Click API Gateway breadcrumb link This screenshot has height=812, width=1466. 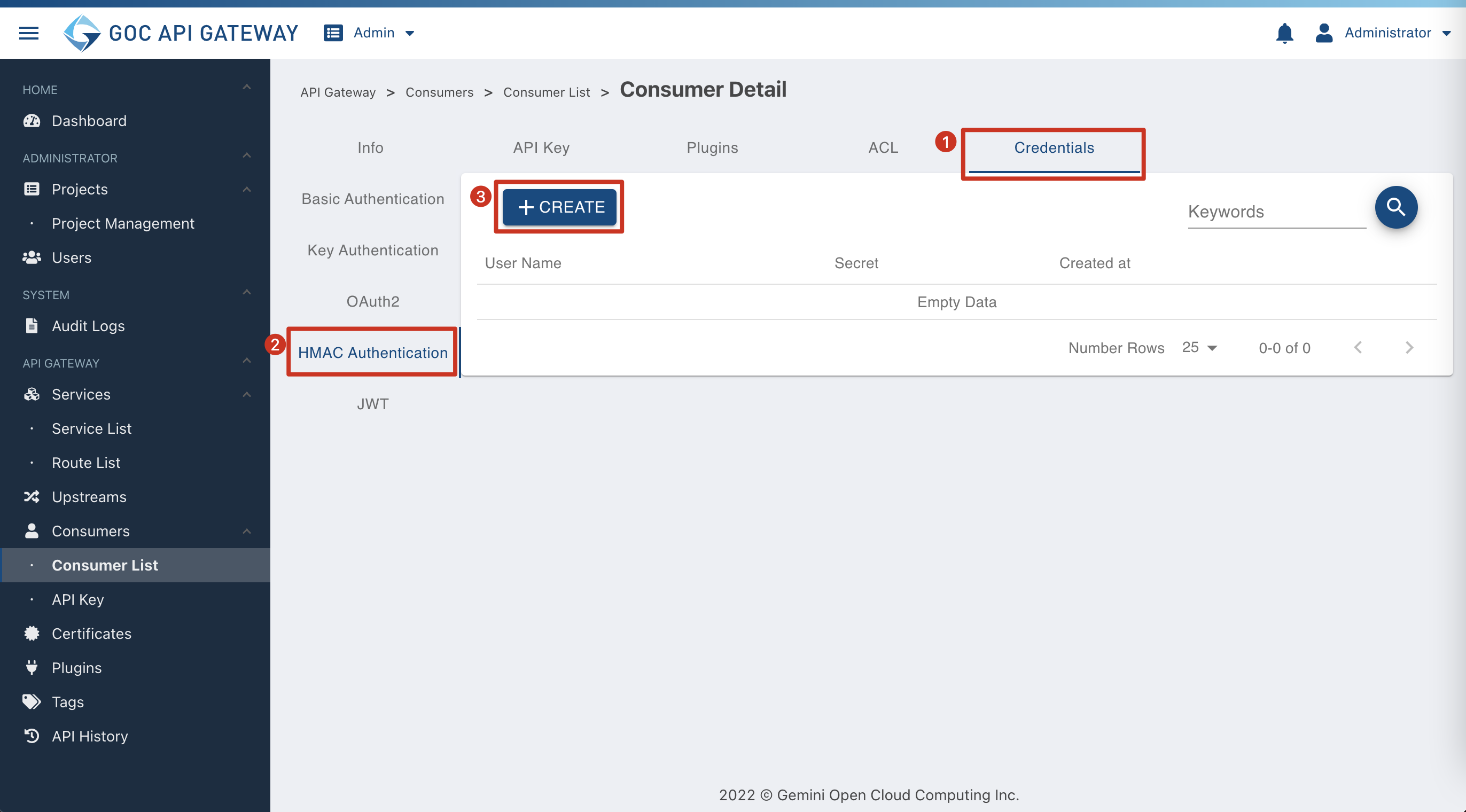(x=338, y=92)
